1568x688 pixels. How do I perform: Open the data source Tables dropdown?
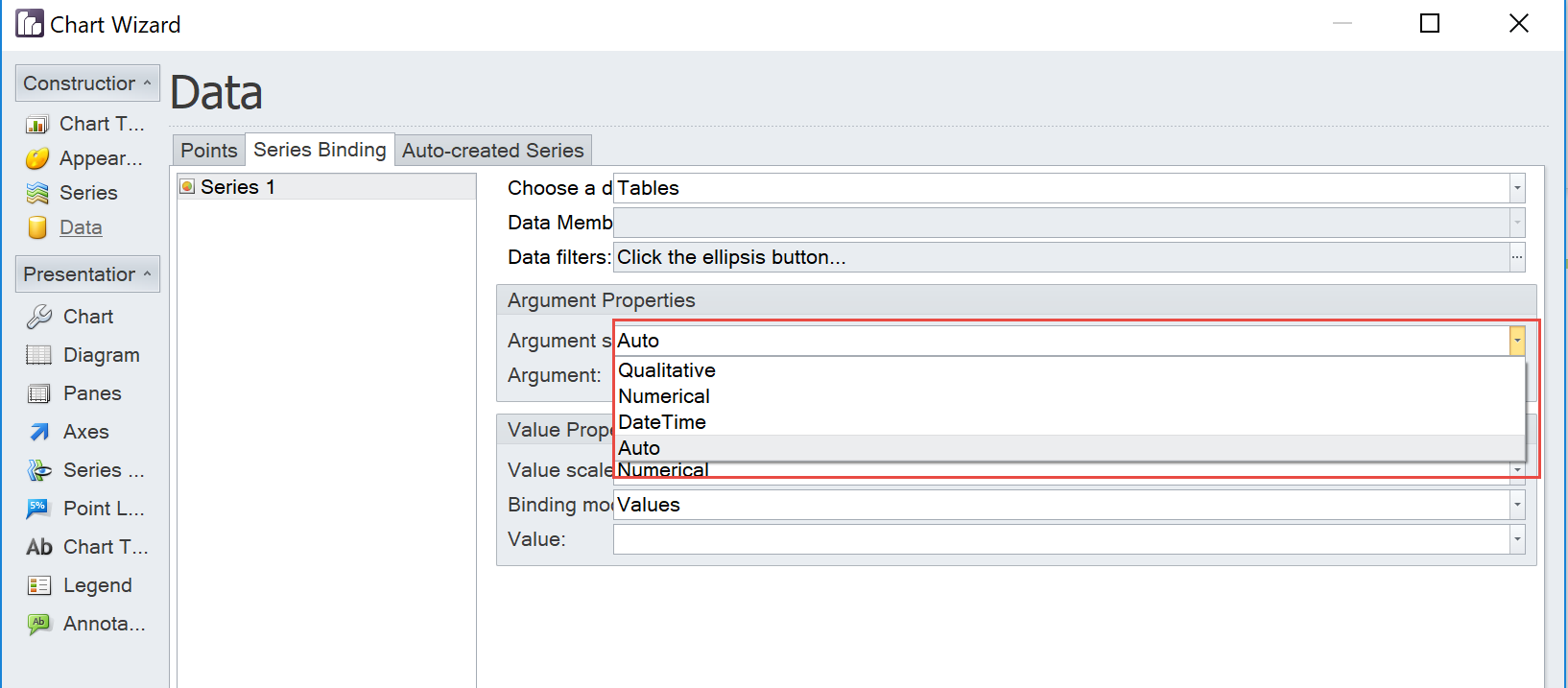[x=1517, y=188]
